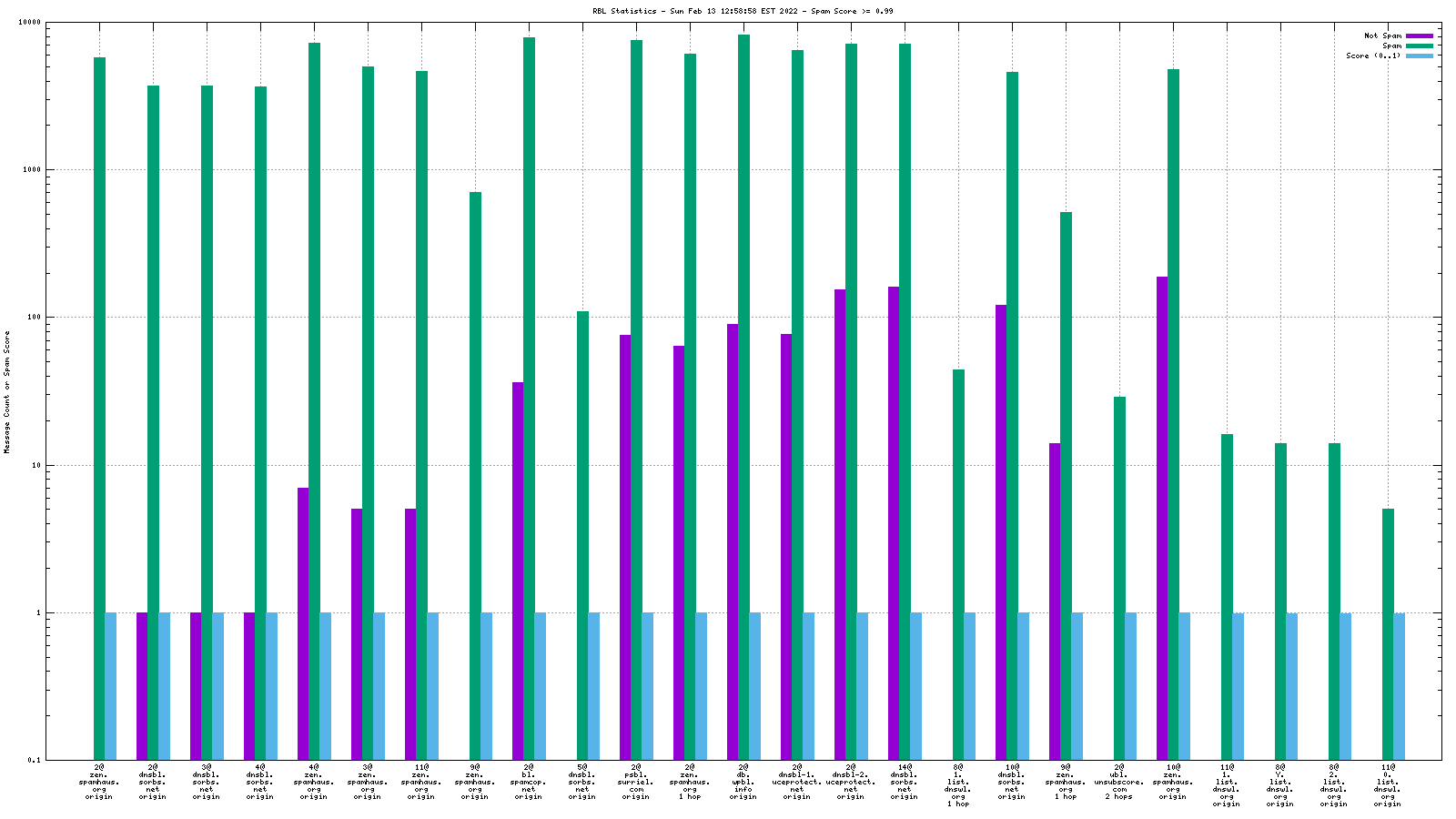Click the blue Score (0..1) legend swatch
The width and height of the screenshot is (1456, 819).
pos(1419,56)
